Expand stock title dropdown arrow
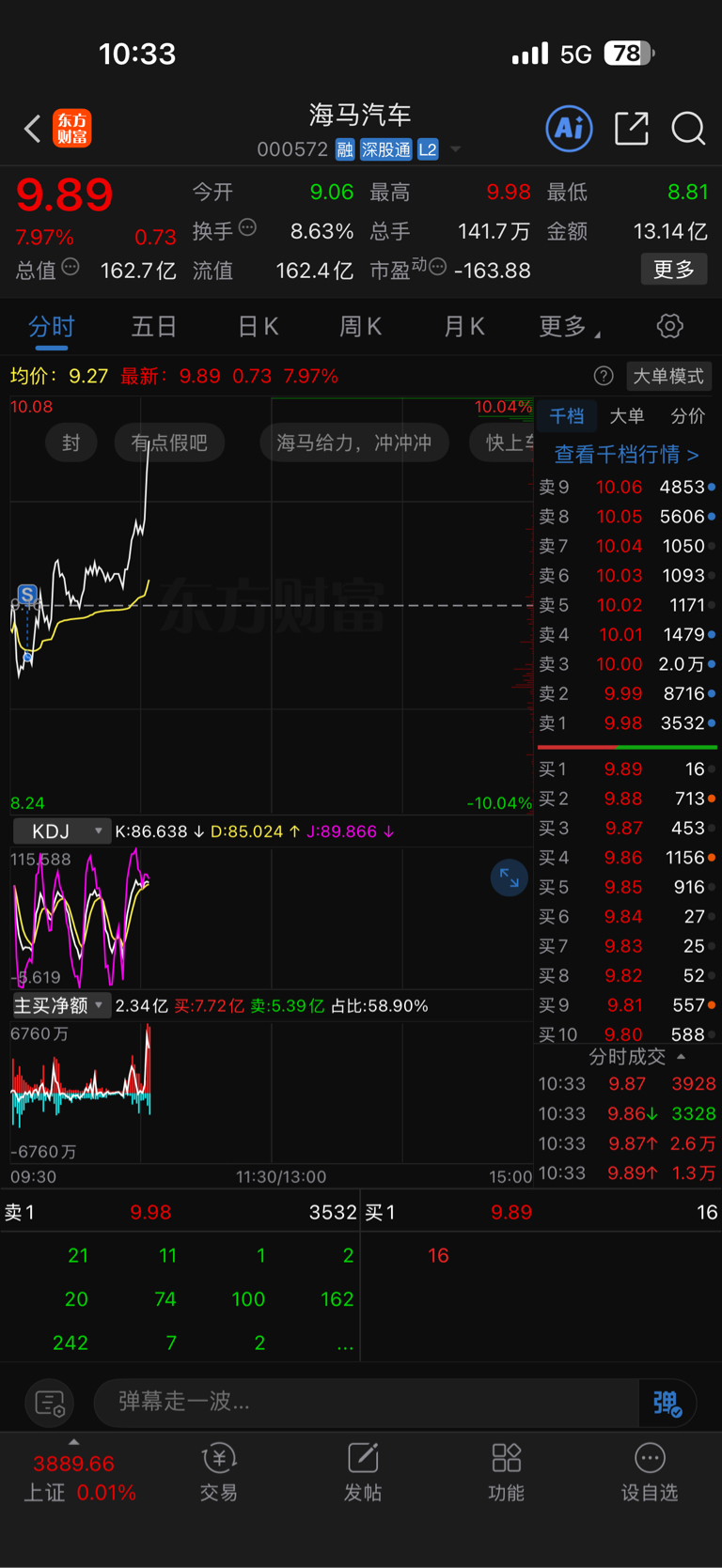 click(x=456, y=149)
